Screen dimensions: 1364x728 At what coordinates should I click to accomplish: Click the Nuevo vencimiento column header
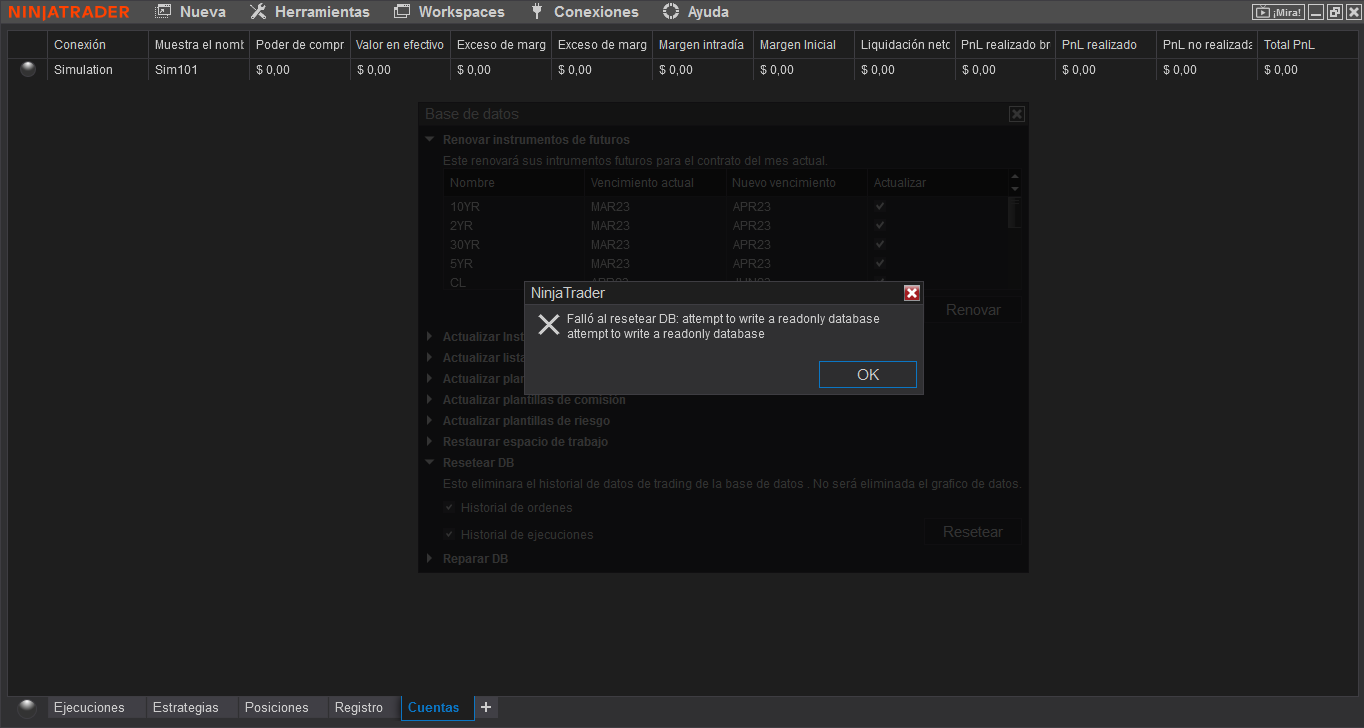pos(797,183)
